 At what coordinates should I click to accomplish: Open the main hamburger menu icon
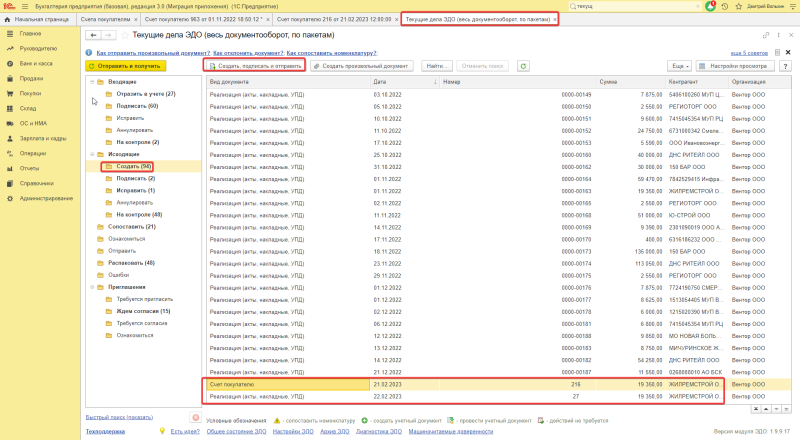point(24,6)
